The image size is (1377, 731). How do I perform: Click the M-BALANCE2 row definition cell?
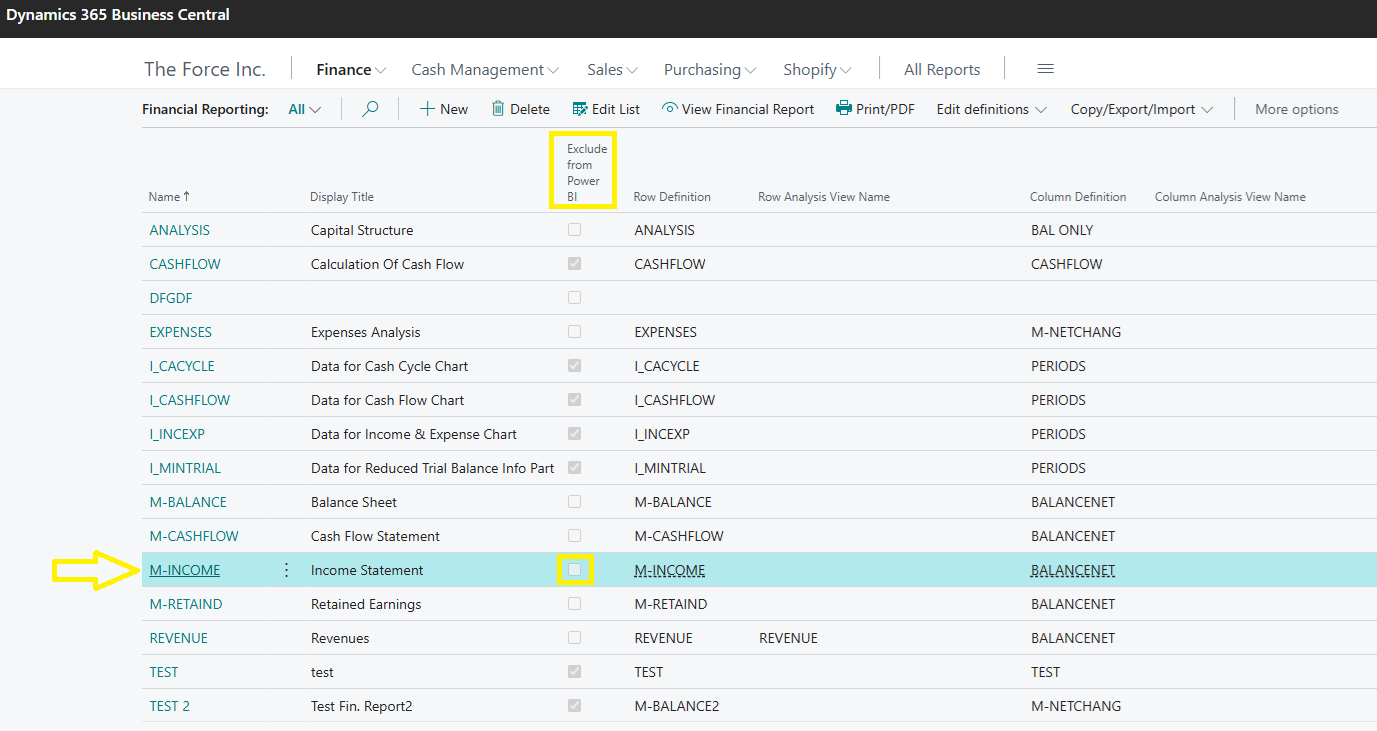[677, 706]
